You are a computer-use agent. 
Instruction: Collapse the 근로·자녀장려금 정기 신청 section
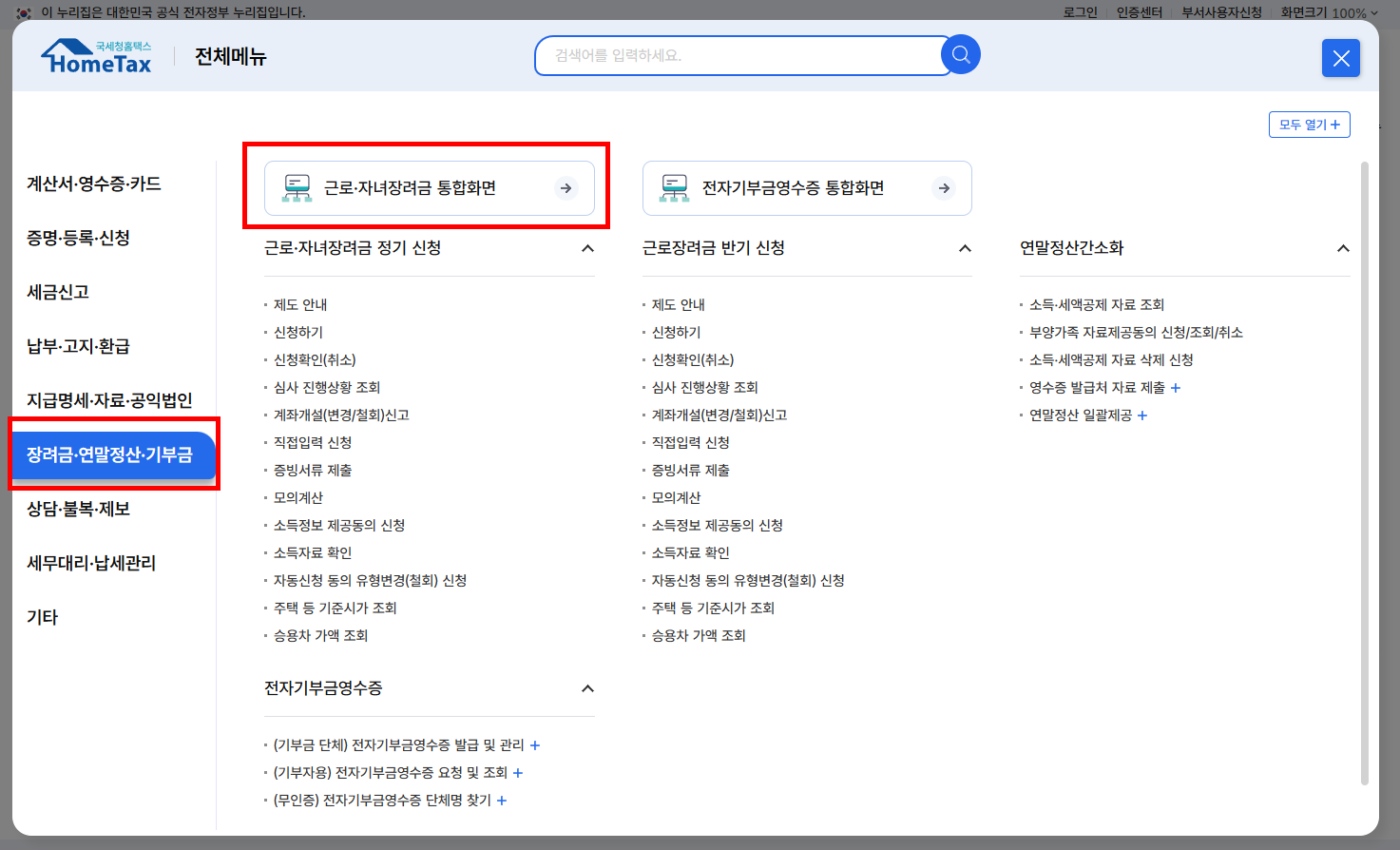click(x=587, y=248)
